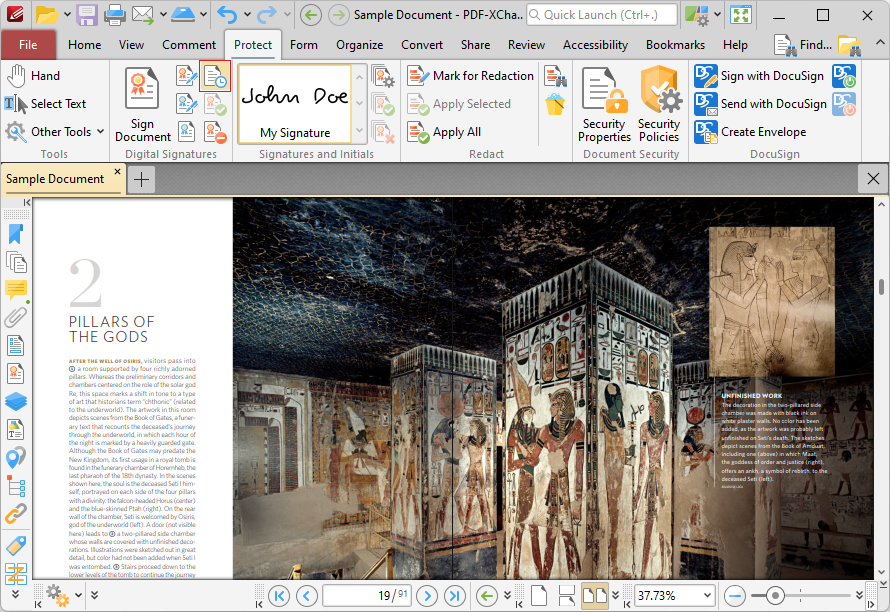Switch to the Home ribbon tab
Image resolution: width=890 pixels, height=612 pixels.
85,45
